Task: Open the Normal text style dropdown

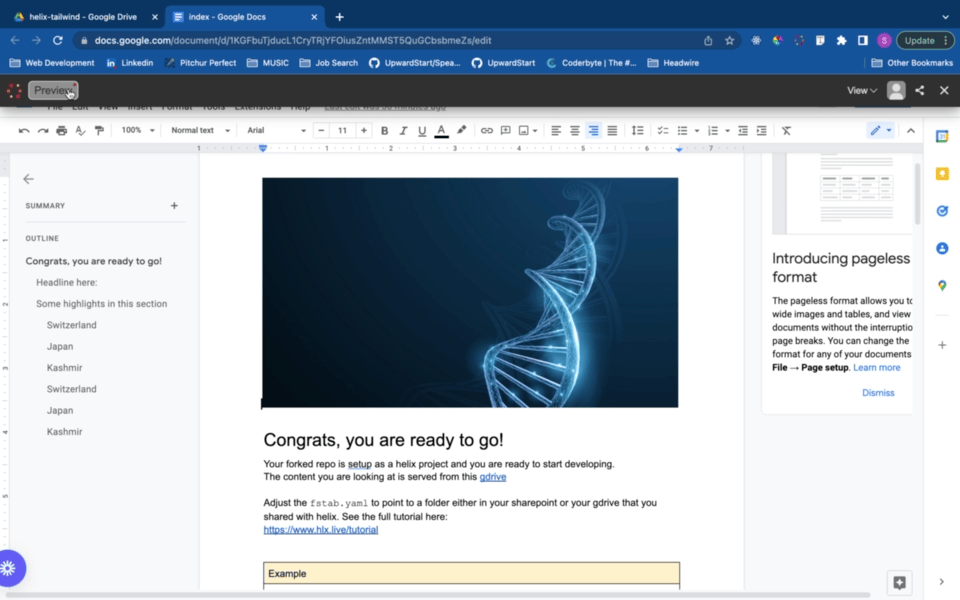Action: 200,131
